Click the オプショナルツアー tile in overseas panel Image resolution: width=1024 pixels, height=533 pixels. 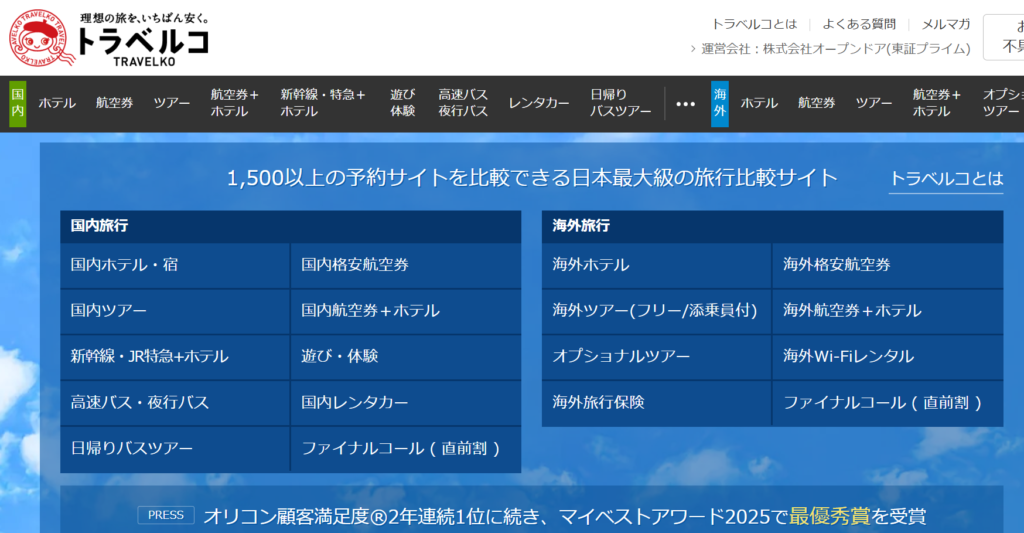(x=656, y=356)
